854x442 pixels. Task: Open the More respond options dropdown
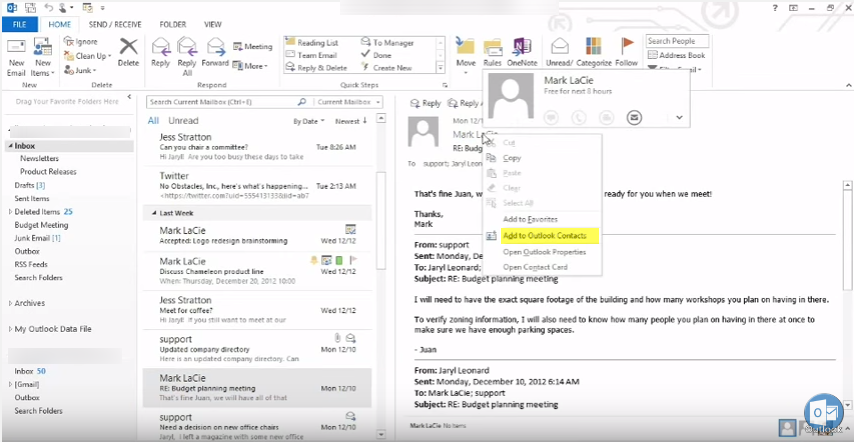pos(250,66)
